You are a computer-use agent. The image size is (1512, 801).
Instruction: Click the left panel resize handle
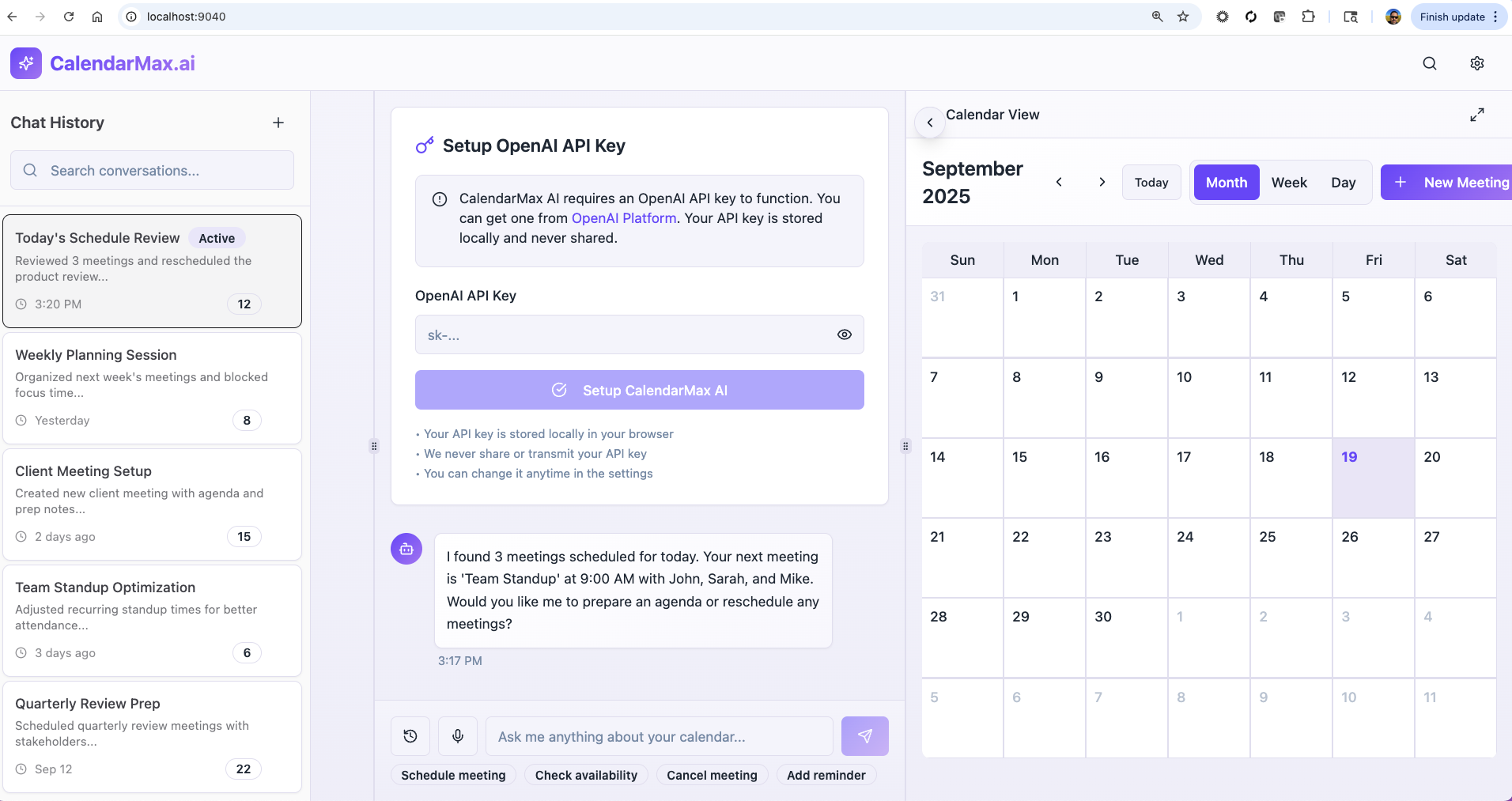374,446
